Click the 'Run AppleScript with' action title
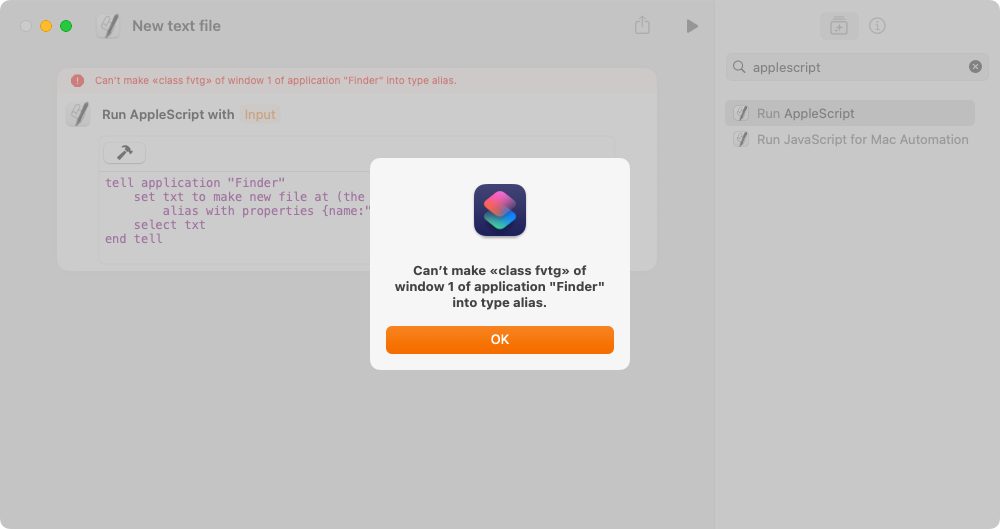1000x529 pixels. pos(168,114)
